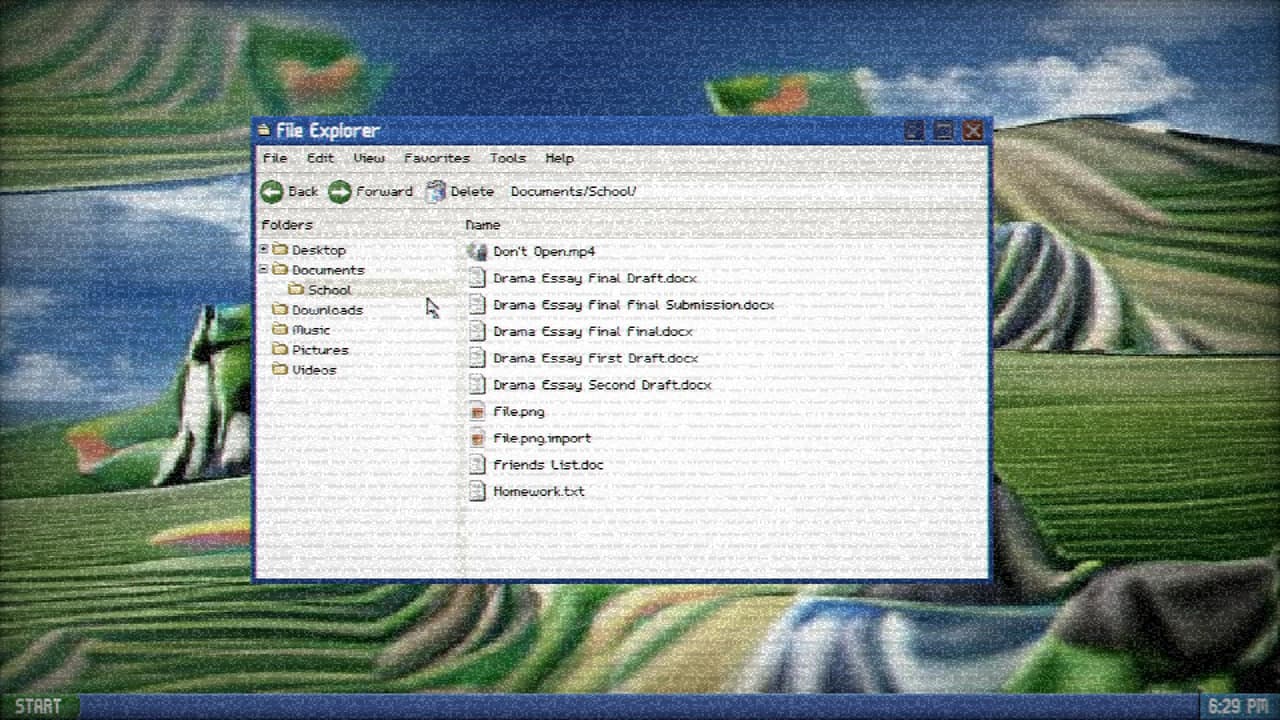Viewport: 1280px width, 720px height.
Task: Click the Pictures folder icon
Action: pos(280,350)
